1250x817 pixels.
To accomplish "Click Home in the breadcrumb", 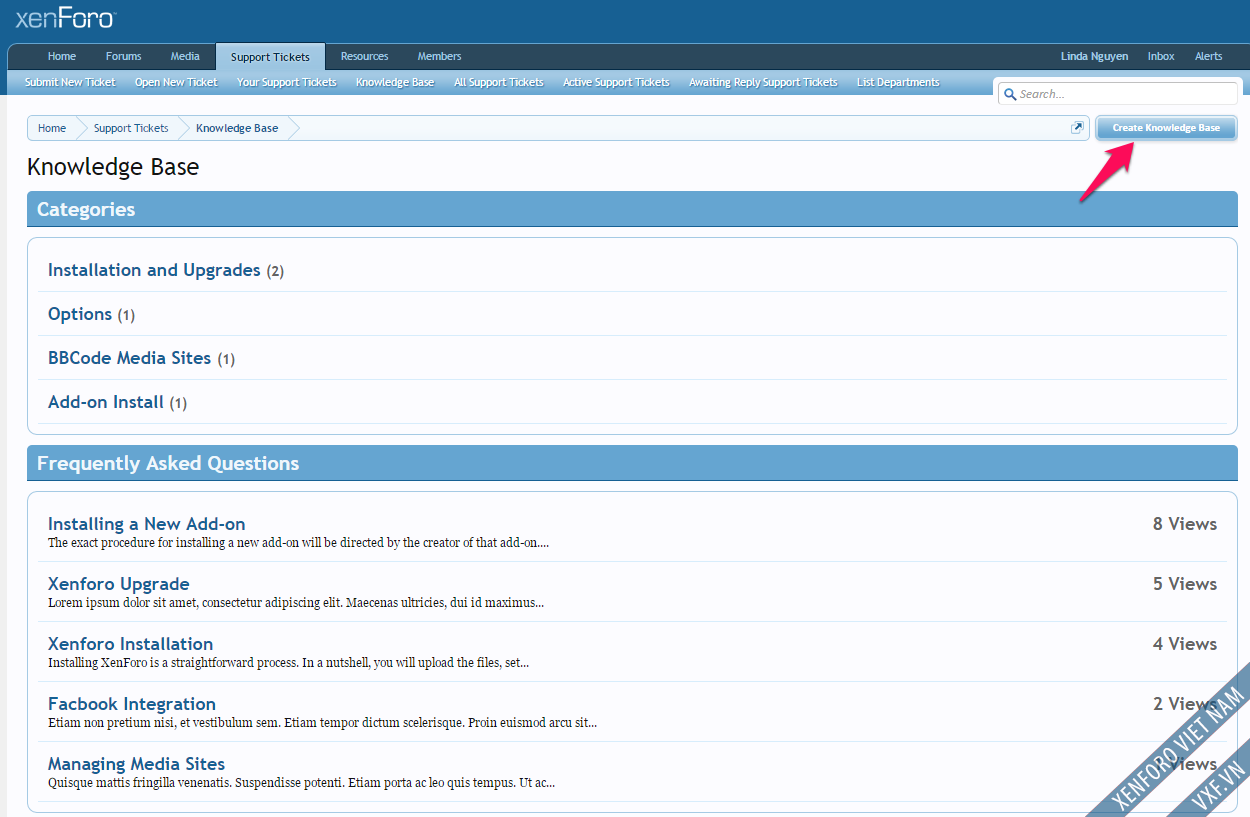I will pyautogui.click(x=52, y=127).
